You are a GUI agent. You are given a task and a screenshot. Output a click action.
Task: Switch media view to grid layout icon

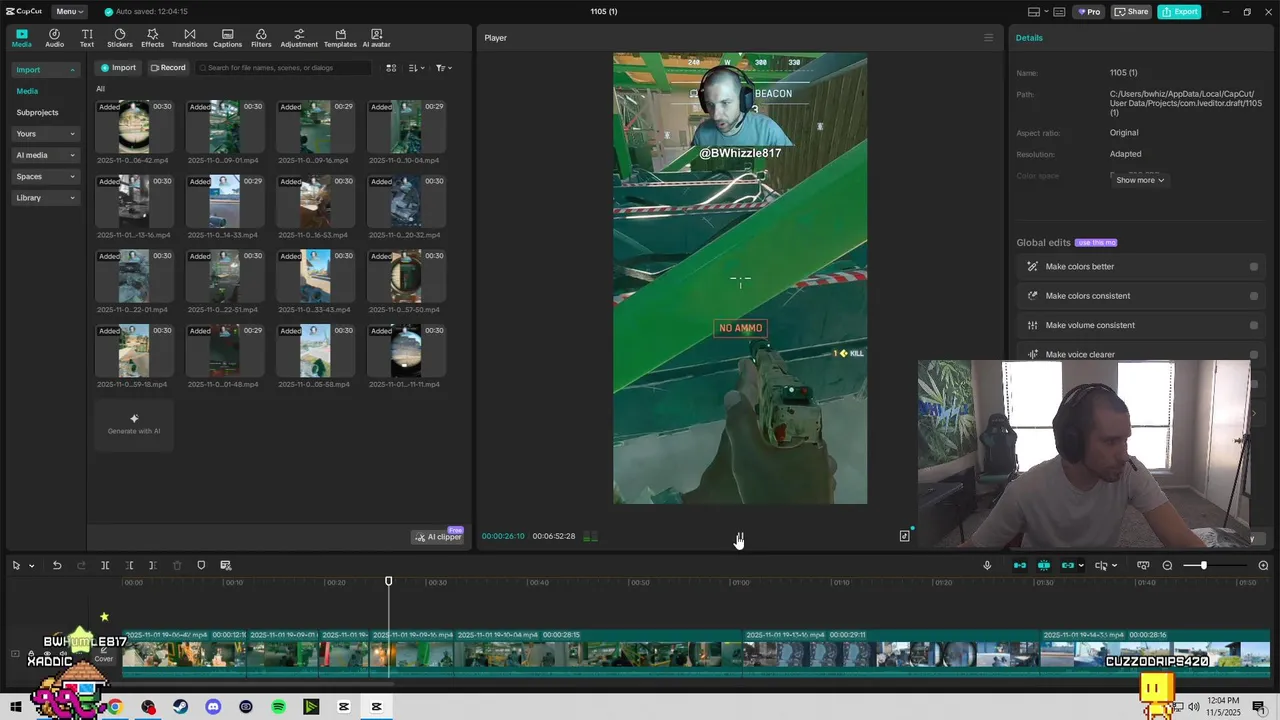[x=391, y=68]
